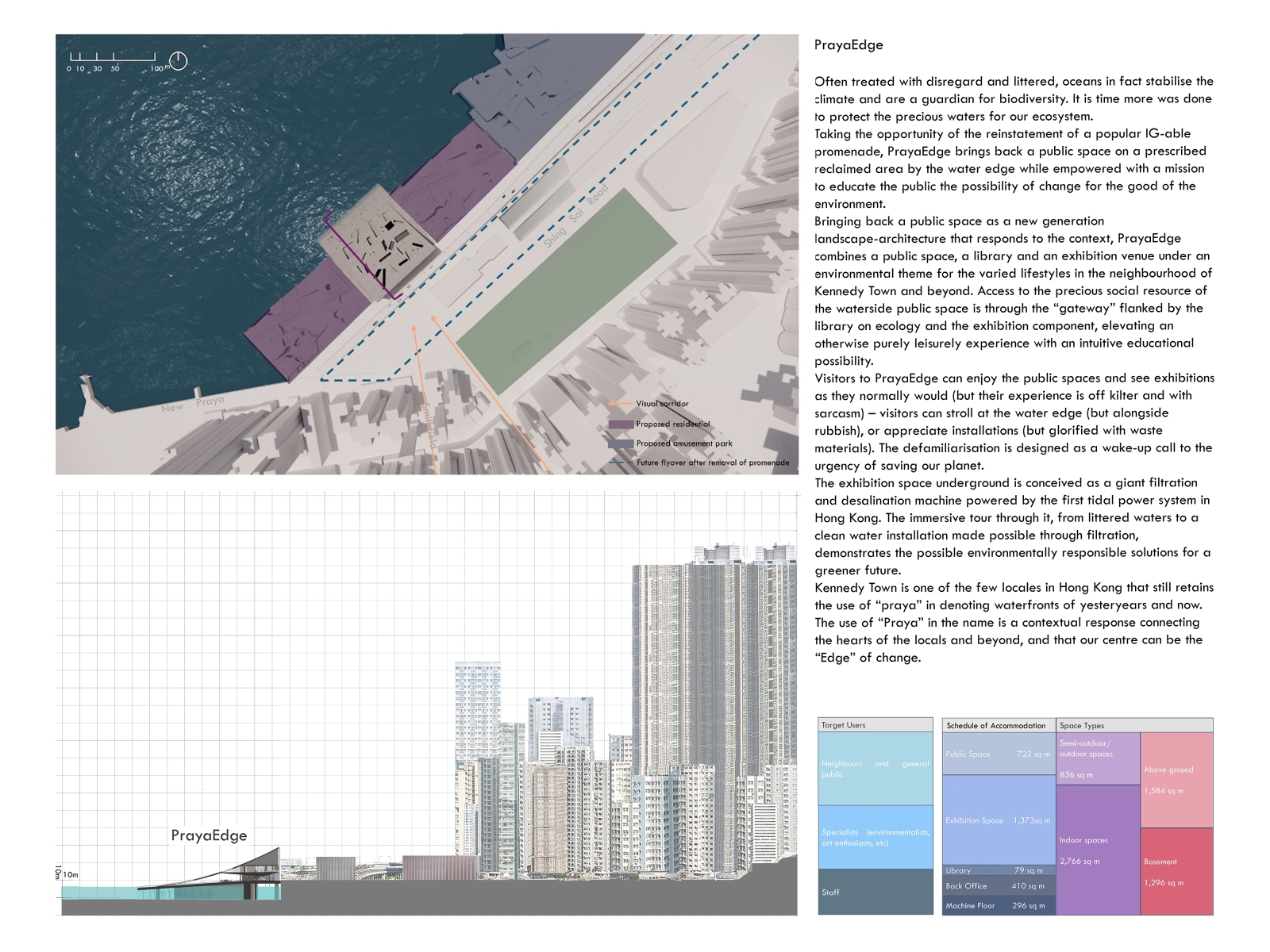Click the Proposed residential purple legend swatch
This screenshot has width=1270, height=952.
[x=621, y=424]
